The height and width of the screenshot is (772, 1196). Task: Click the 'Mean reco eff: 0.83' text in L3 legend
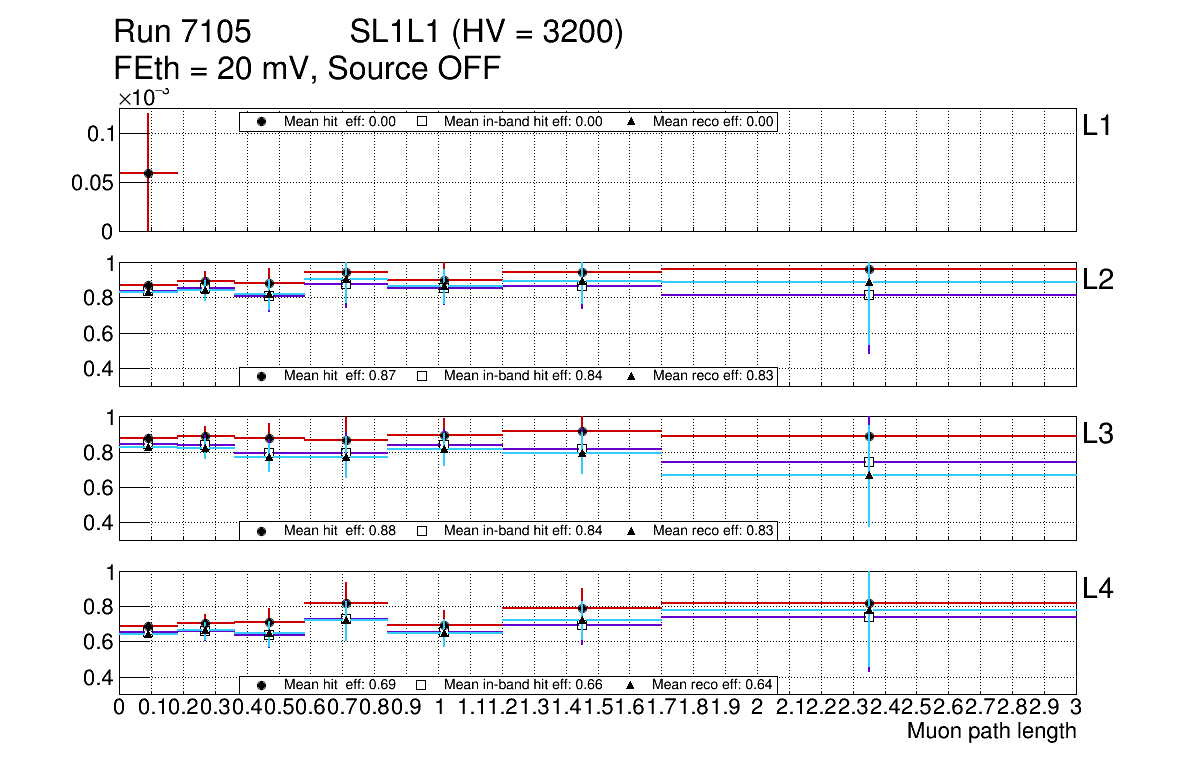713,530
